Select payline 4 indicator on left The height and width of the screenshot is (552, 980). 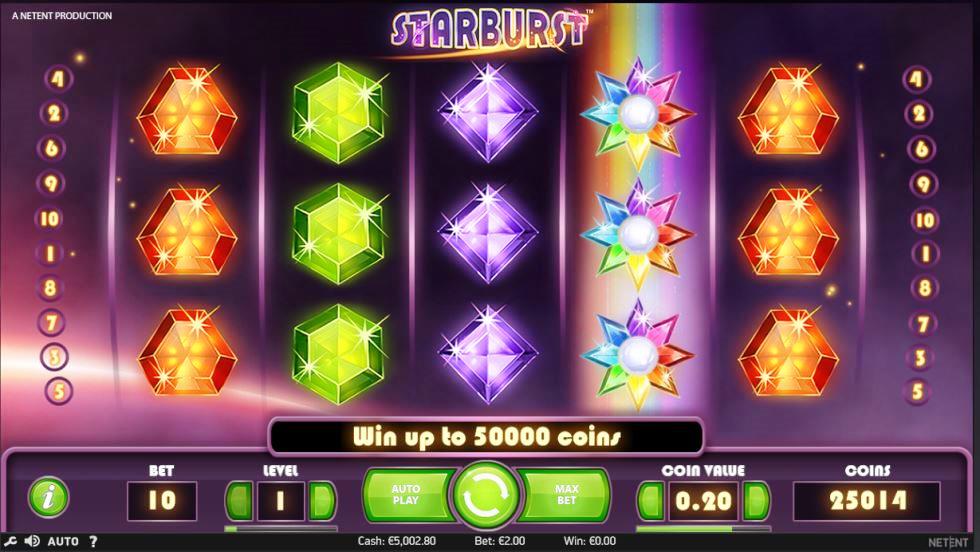[x=58, y=79]
